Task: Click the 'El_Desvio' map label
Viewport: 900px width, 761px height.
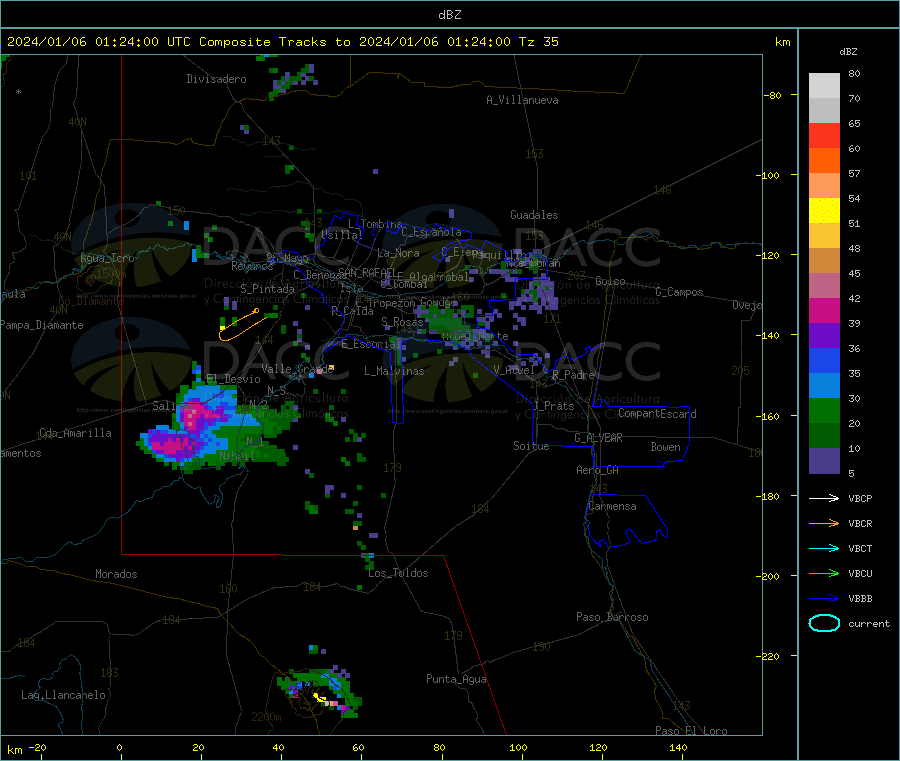Action: pyautogui.click(x=233, y=379)
